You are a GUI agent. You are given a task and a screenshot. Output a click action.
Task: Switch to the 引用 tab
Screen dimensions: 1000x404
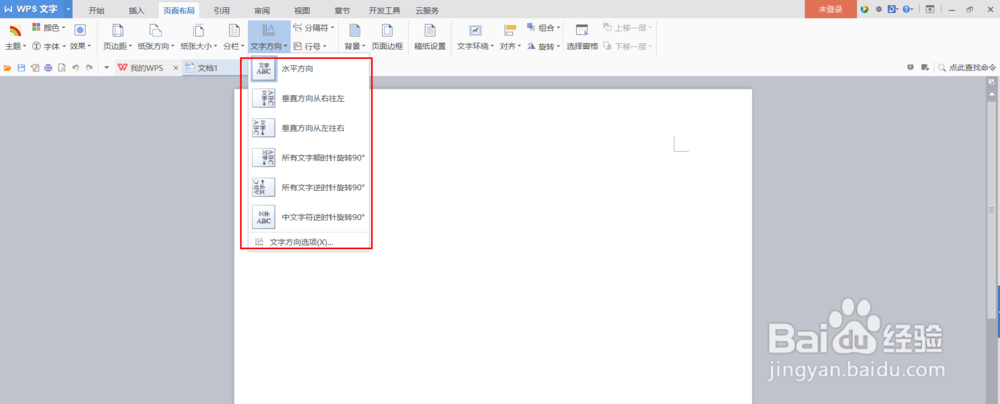click(x=221, y=10)
